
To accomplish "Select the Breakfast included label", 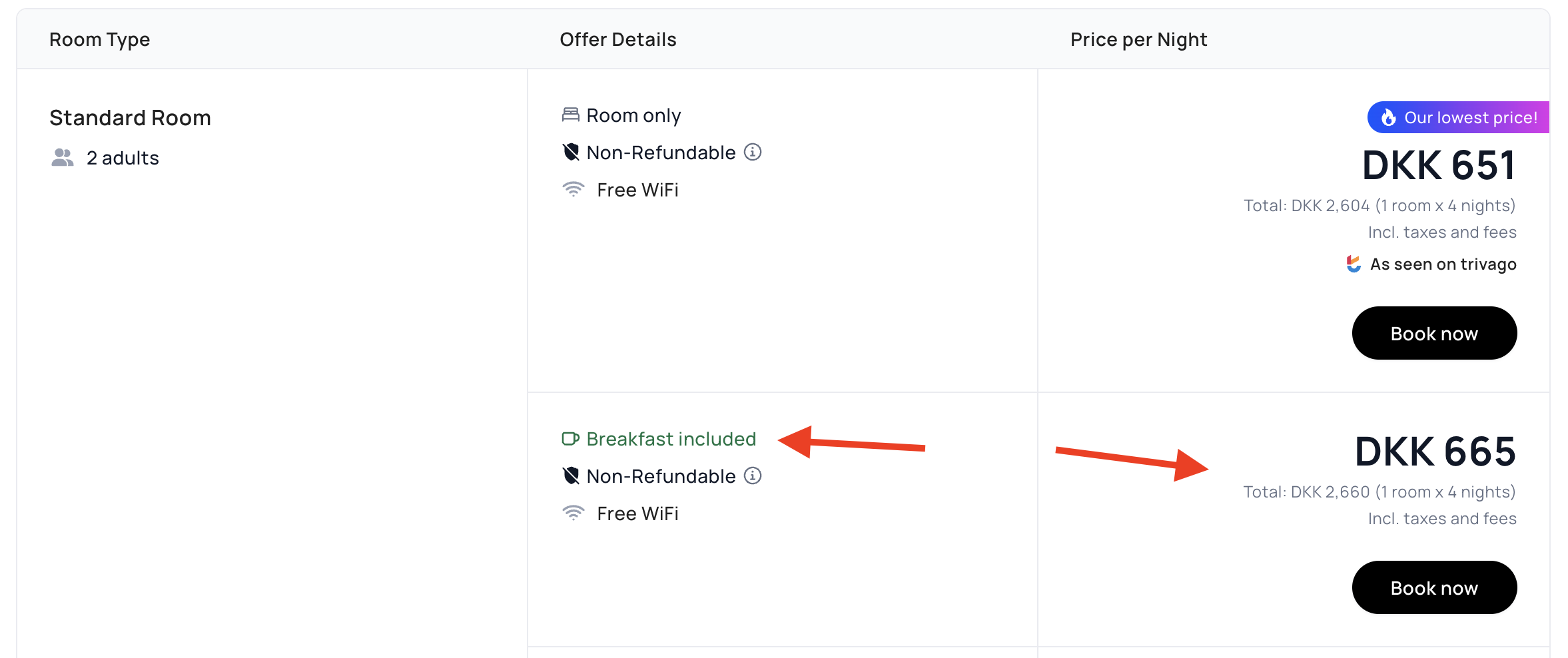I will tap(671, 439).
